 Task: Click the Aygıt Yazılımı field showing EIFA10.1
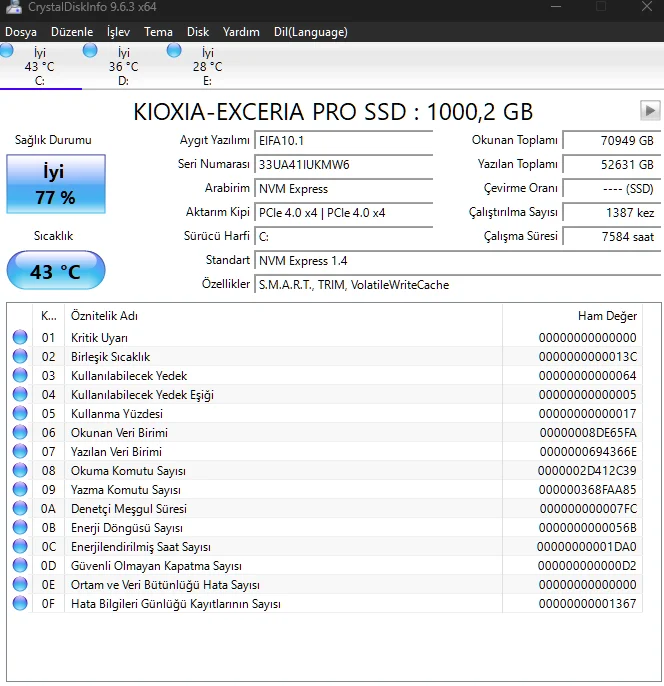click(x=343, y=141)
